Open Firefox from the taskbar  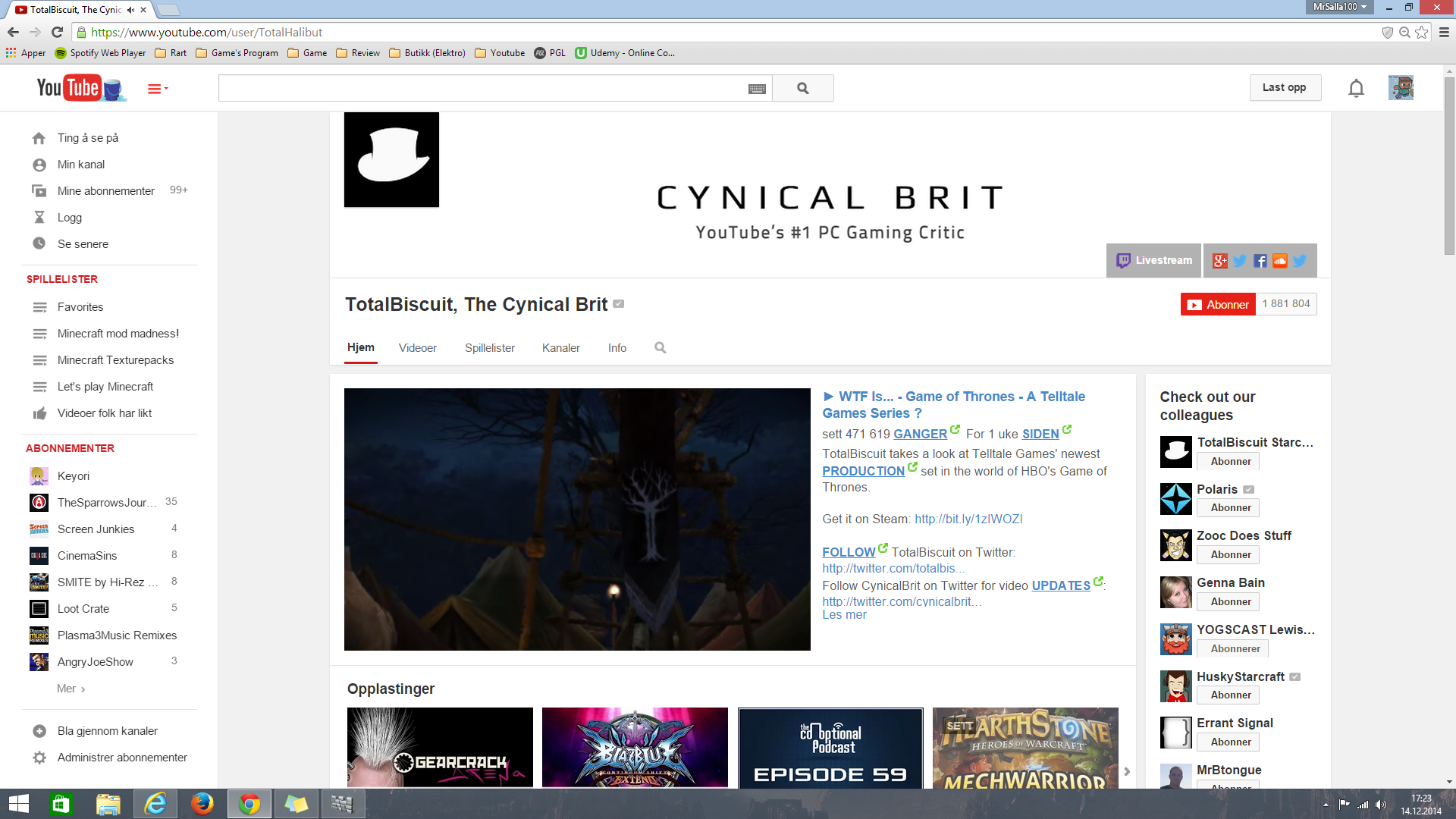(202, 804)
